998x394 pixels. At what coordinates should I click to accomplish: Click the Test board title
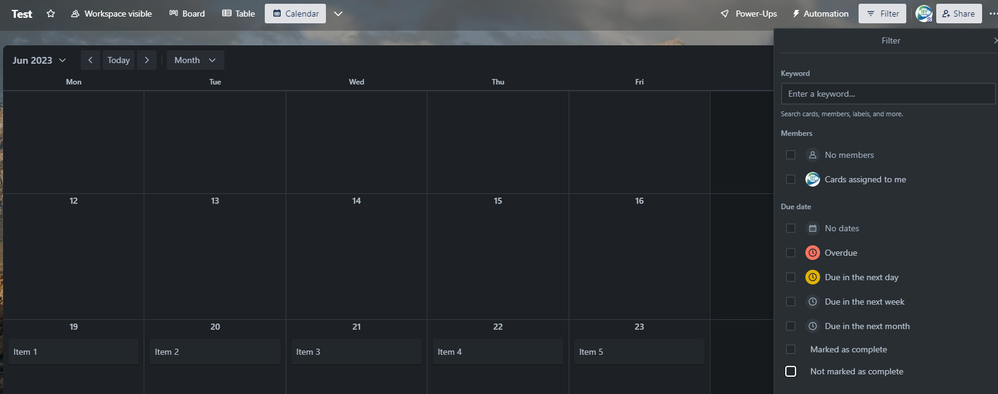pos(22,13)
